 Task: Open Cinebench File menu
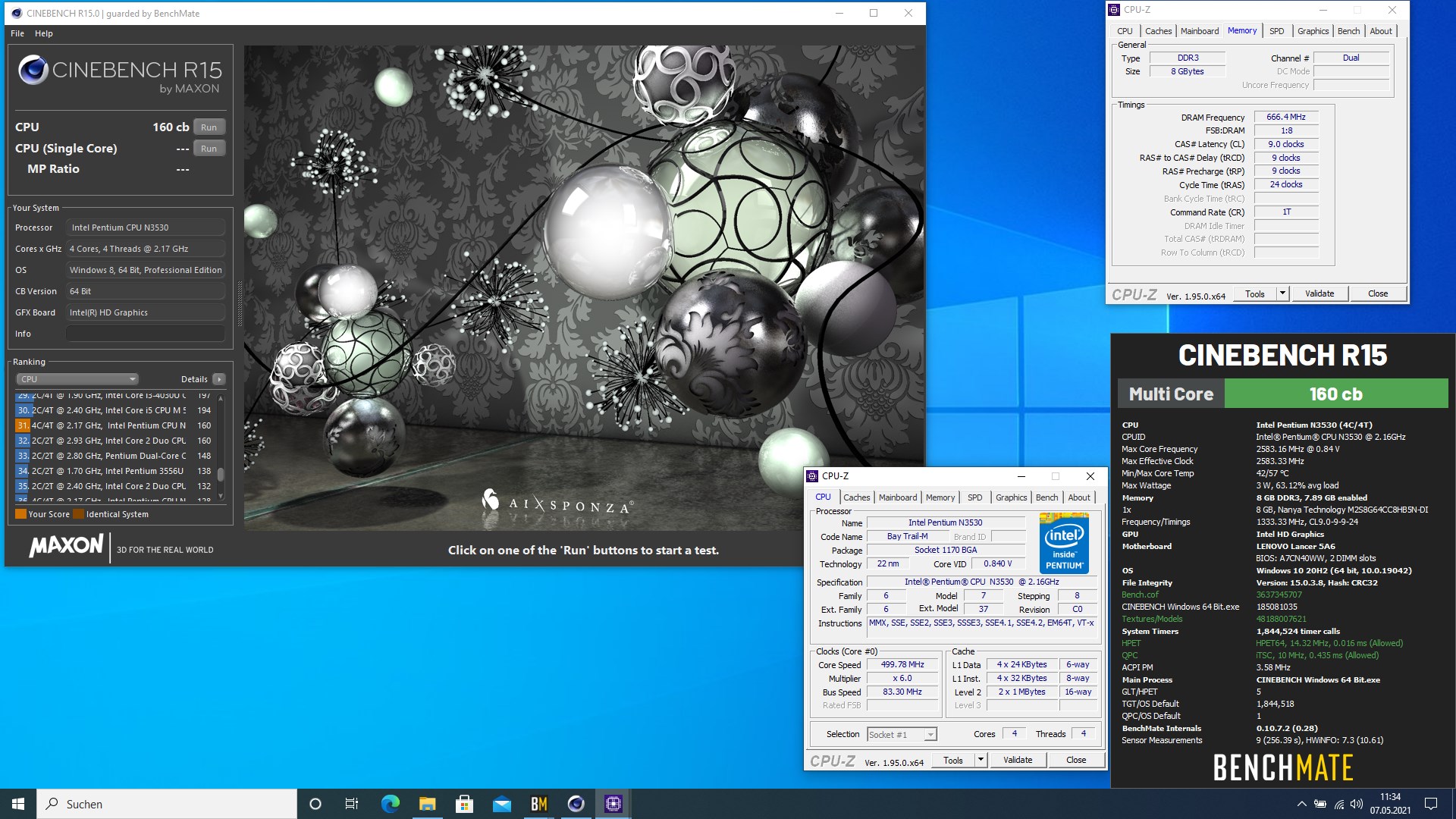(17, 33)
